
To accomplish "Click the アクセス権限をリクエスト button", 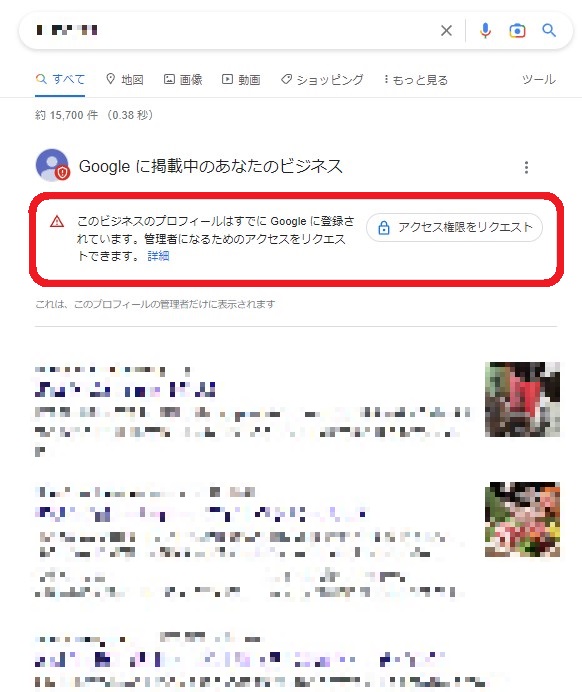I will pyautogui.click(x=454, y=227).
